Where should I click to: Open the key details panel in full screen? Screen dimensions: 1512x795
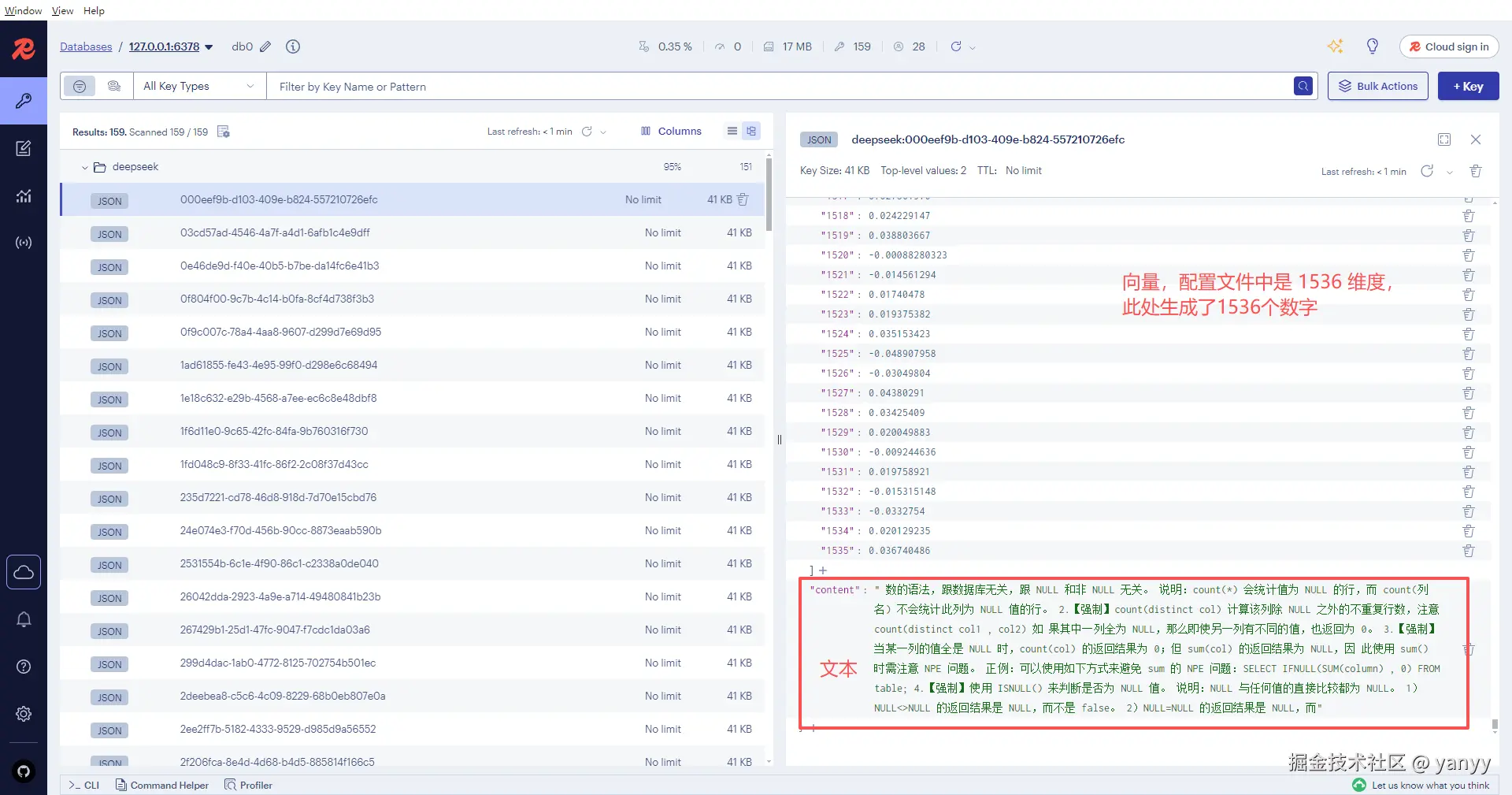[1444, 139]
